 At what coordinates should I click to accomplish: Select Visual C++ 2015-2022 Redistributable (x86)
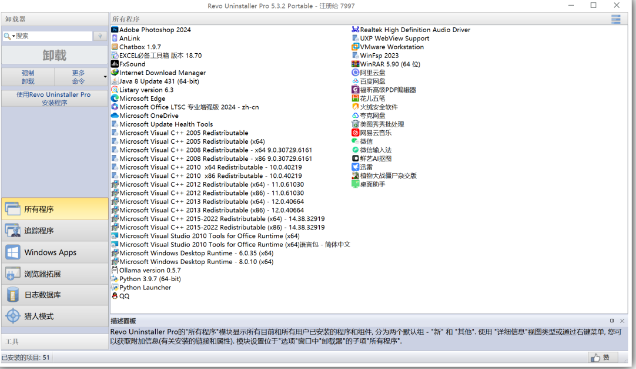click(218, 227)
